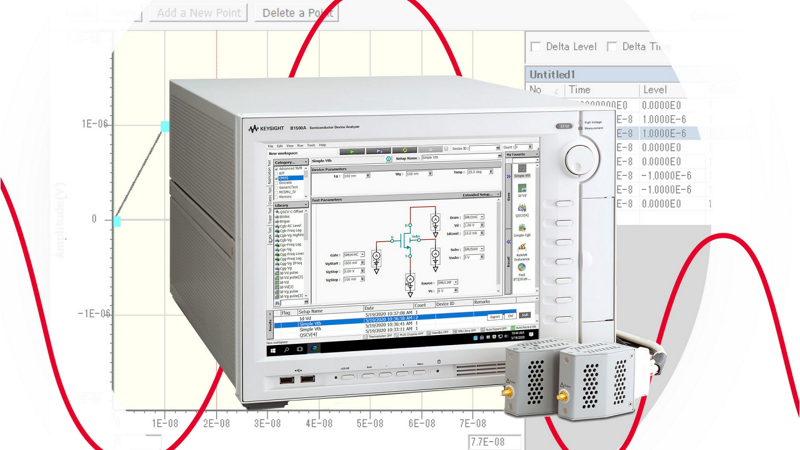The image size is (800, 450).
Task: Open the File menu
Action: (271, 145)
